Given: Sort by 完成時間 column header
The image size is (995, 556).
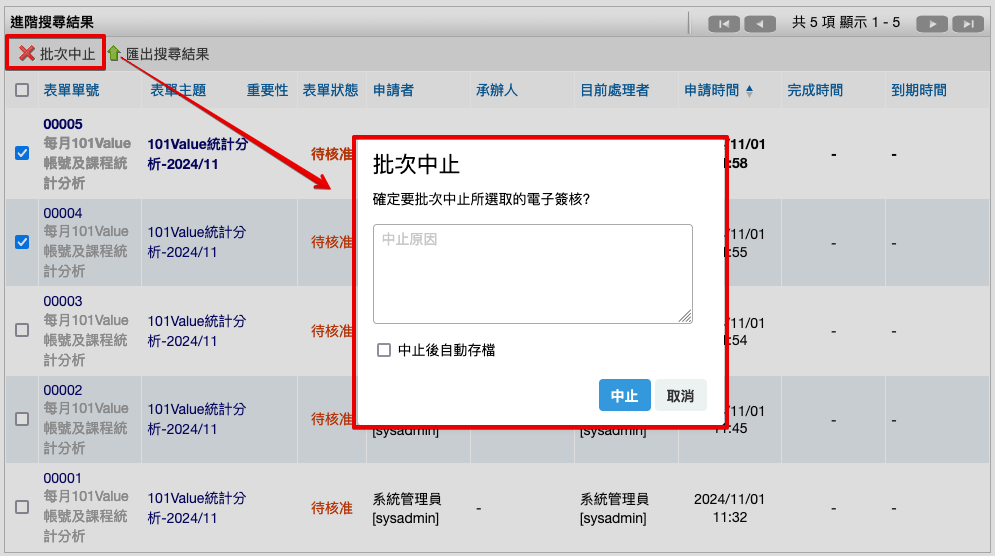Looking at the screenshot, I should click(x=815, y=90).
